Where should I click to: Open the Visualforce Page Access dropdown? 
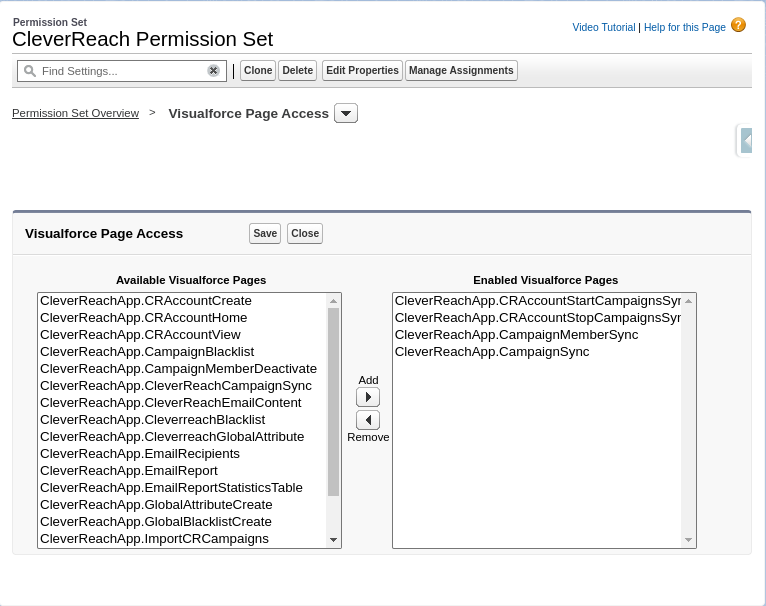346,113
